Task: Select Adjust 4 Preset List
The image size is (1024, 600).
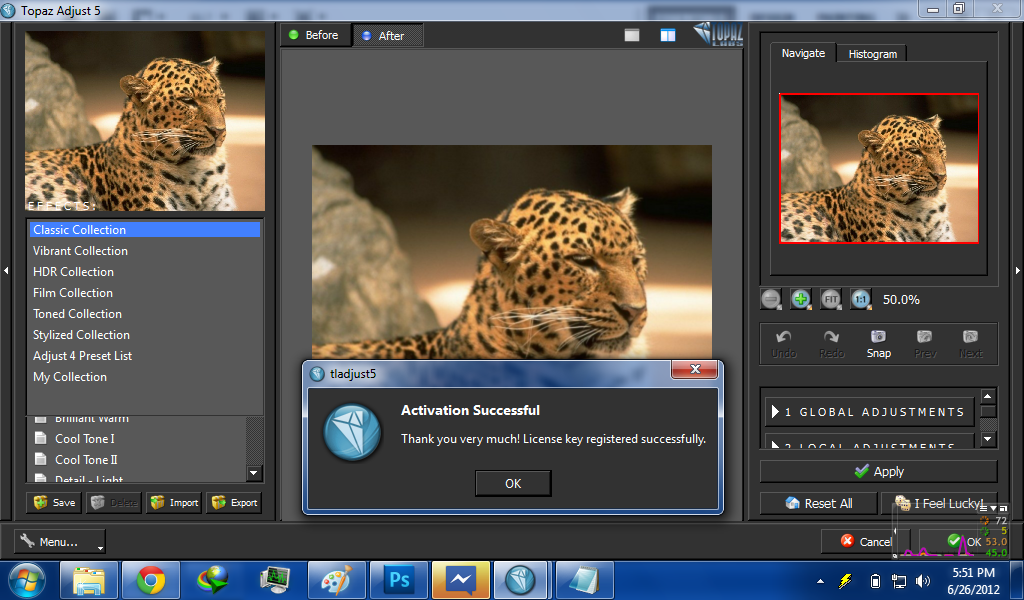Action: pyautogui.click(x=145, y=356)
